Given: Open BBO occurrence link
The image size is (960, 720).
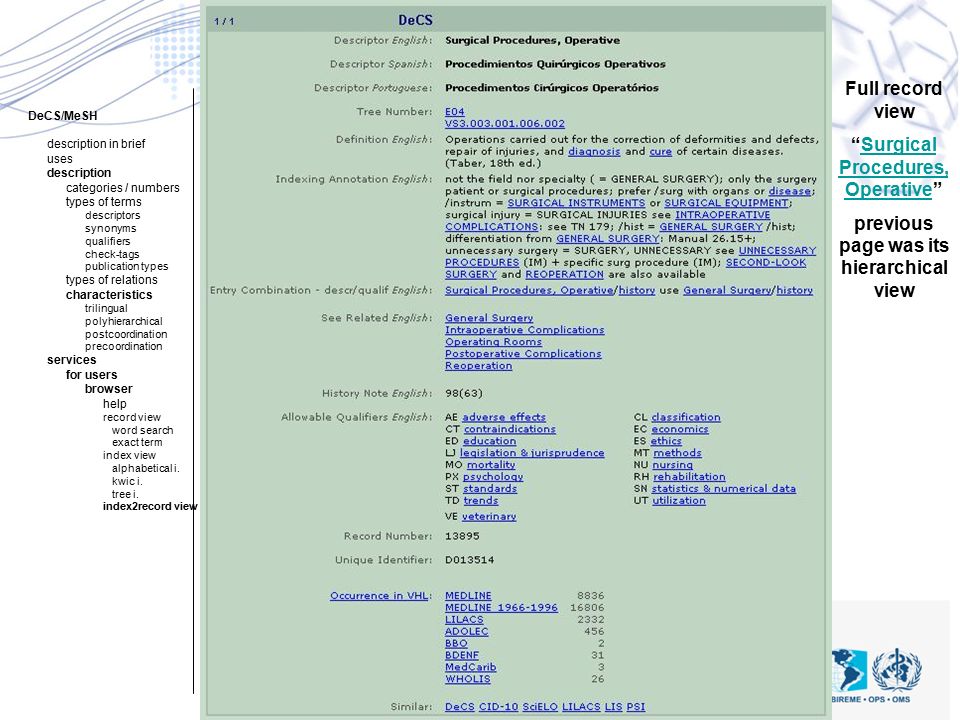Looking at the screenshot, I should 456,643.
